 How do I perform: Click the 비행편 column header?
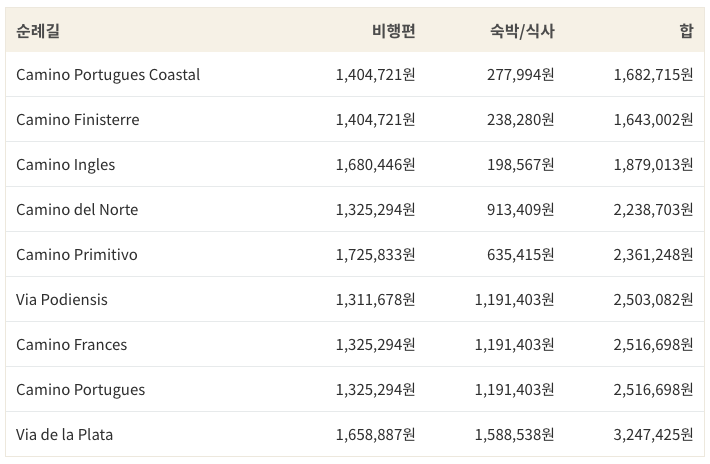393,31
